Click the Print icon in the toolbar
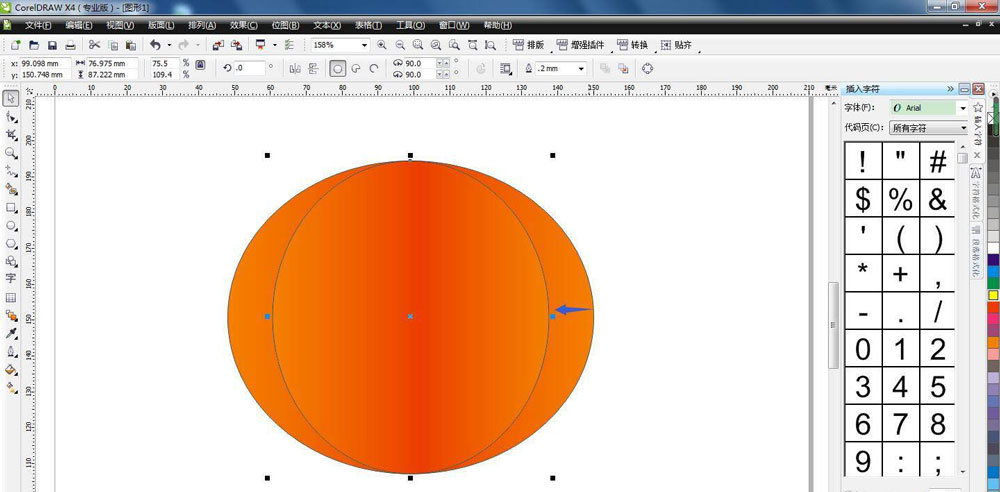Image resolution: width=1000 pixels, height=492 pixels. click(70, 45)
